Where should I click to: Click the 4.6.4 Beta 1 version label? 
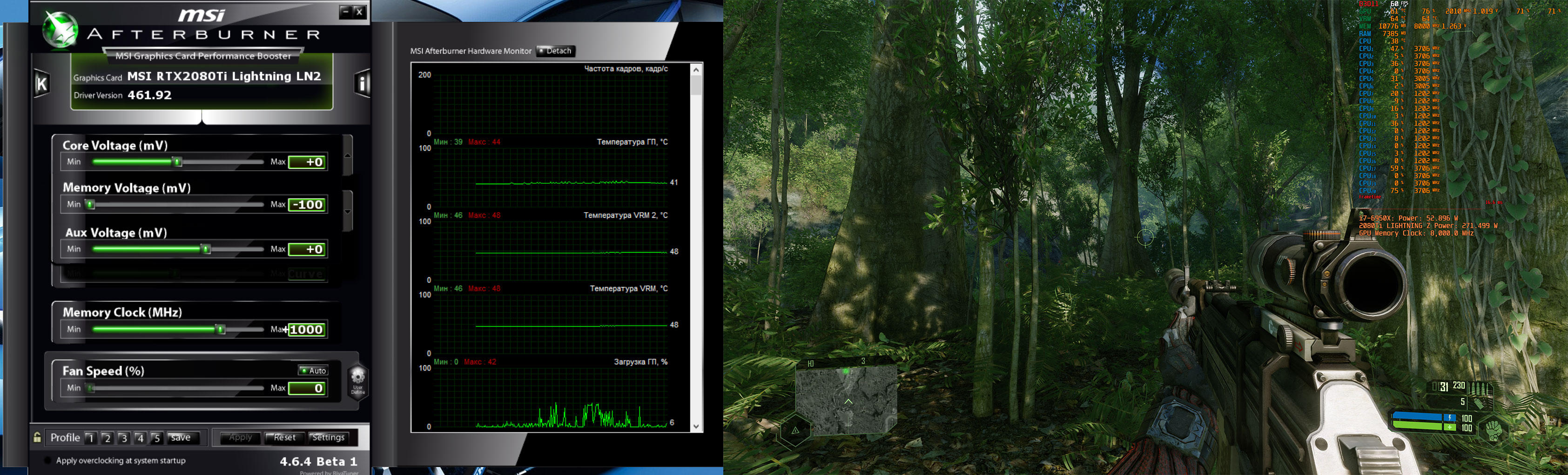pos(318,462)
